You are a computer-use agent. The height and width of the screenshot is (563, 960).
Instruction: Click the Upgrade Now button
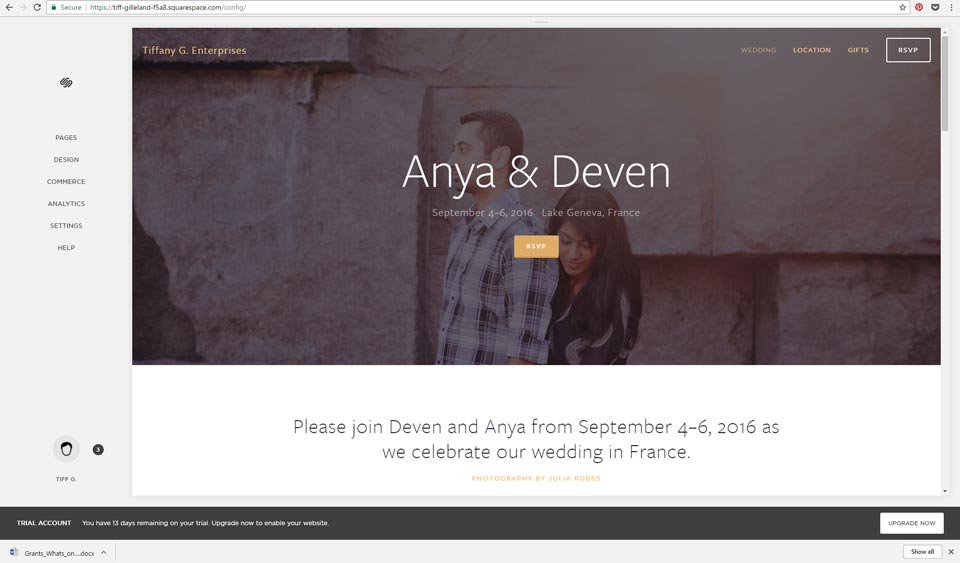tap(912, 523)
